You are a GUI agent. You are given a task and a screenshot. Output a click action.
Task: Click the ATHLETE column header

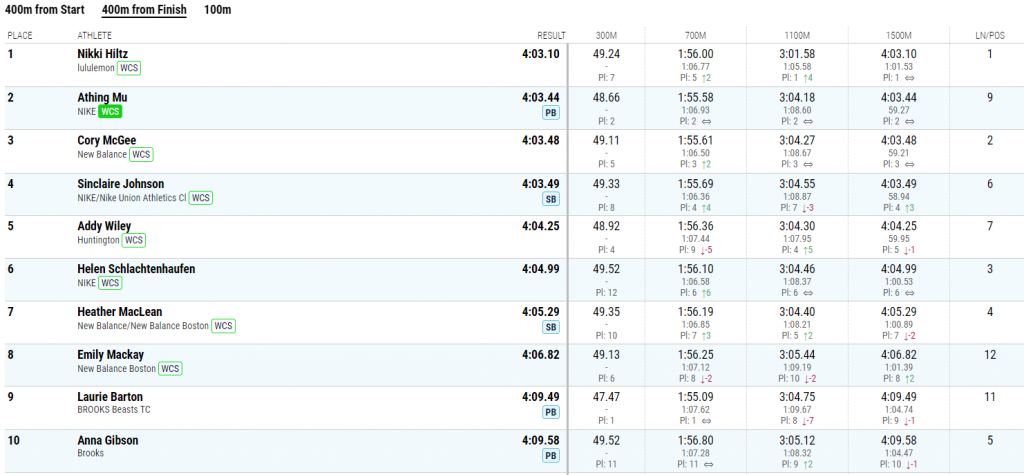pos(95,35)
